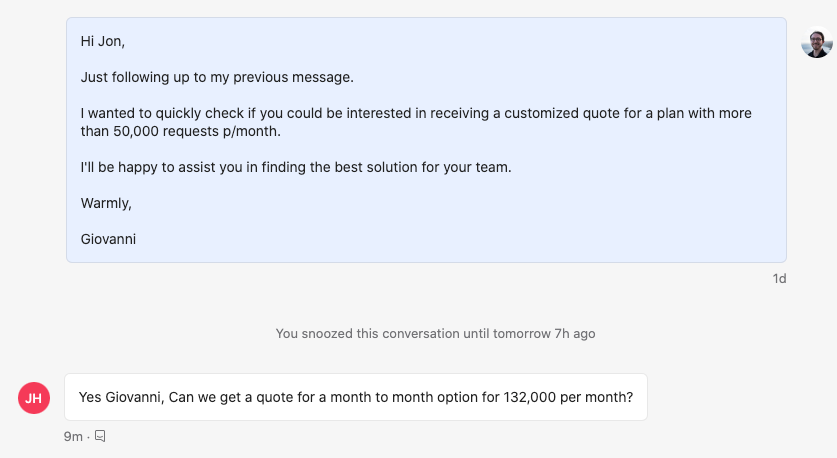This screenshot has height=458, width=837.
Task: Click the 9m timestamp below customer message
Action: (x=73, y=437)
